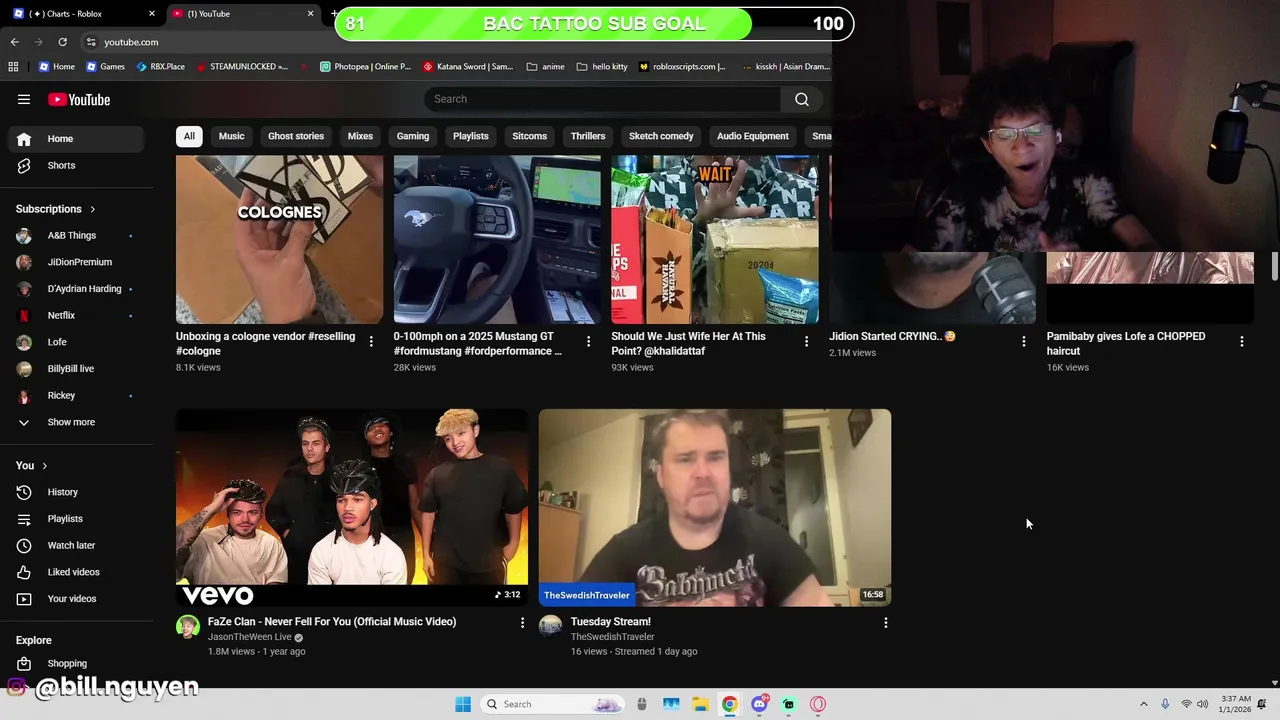Open options menu for Pamibaby Lofe haircut short
The image size is (1280, 720).
[1241, 342]
